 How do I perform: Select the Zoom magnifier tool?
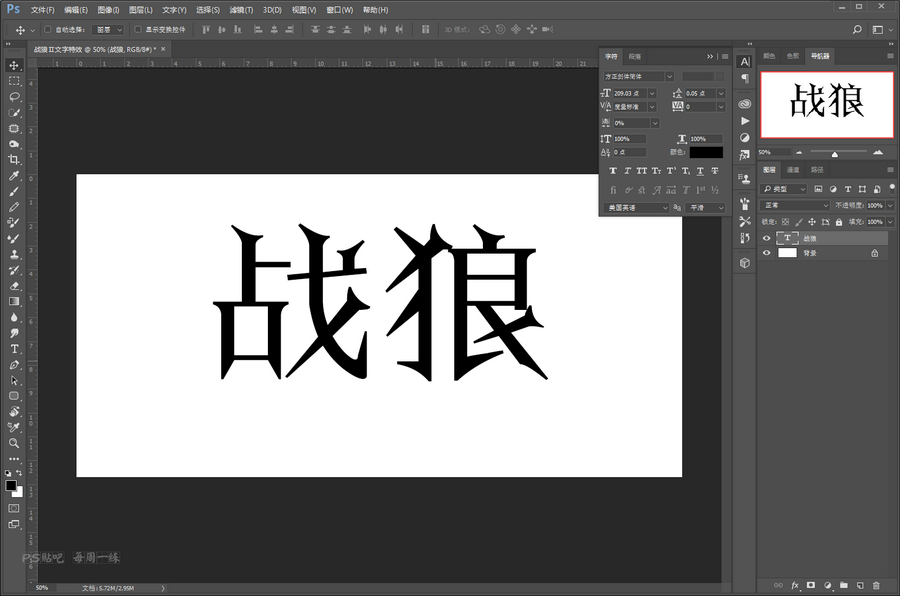14,443
